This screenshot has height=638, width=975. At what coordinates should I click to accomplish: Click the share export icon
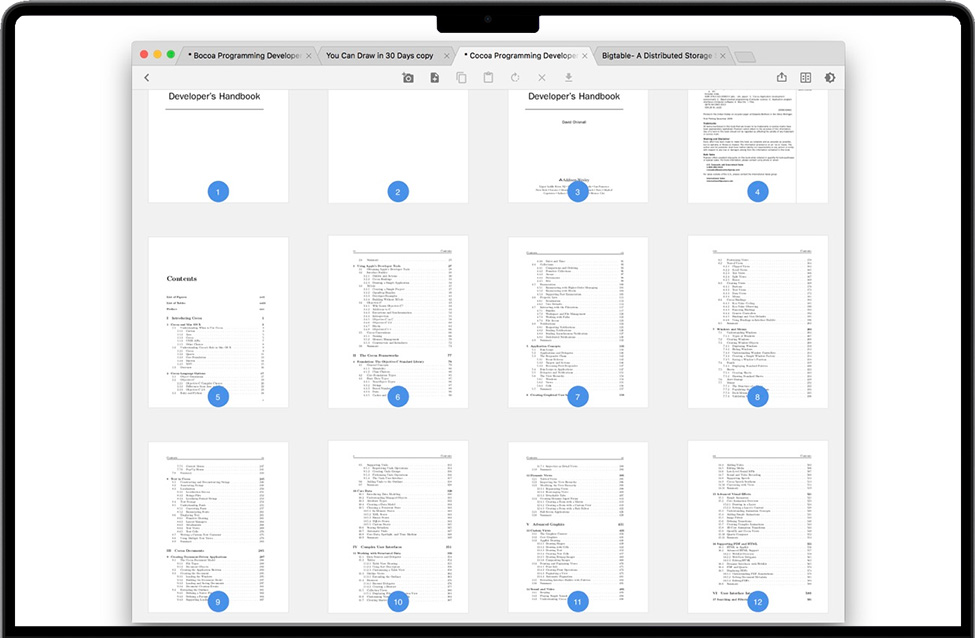(x=782, y=77)
